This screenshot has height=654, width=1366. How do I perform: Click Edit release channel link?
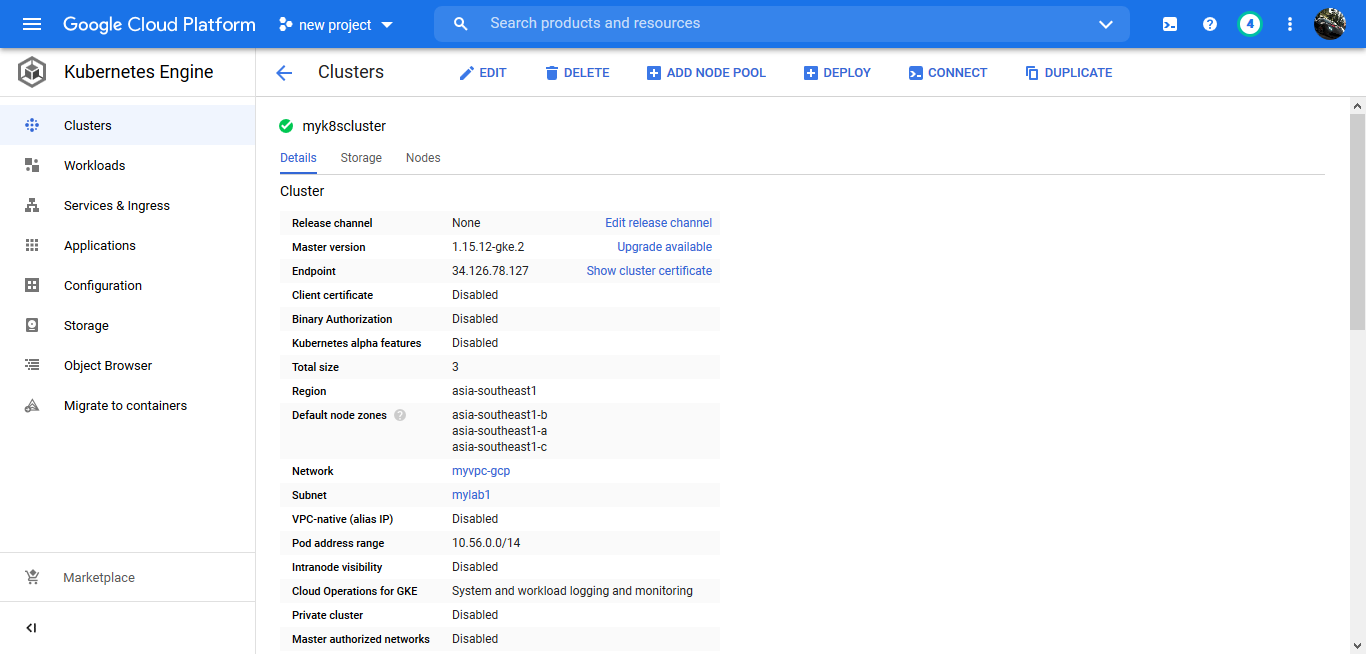(659, 223)
